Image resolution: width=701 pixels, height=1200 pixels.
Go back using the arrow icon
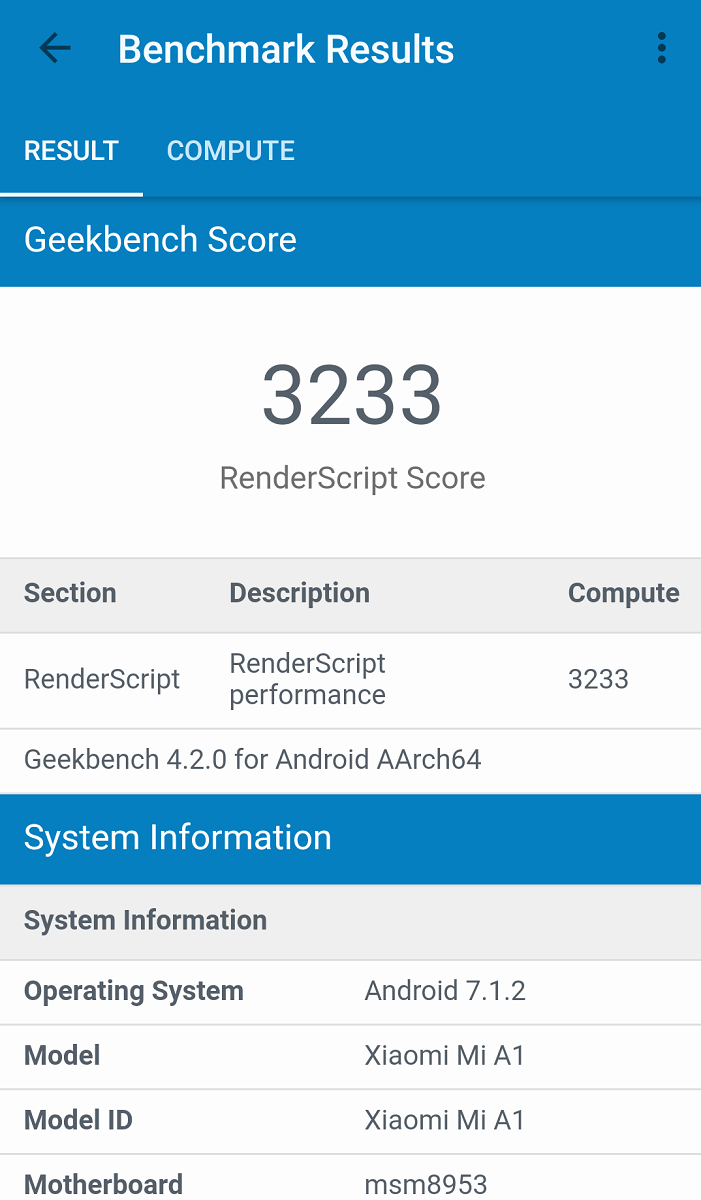click(x=55, y=48)
